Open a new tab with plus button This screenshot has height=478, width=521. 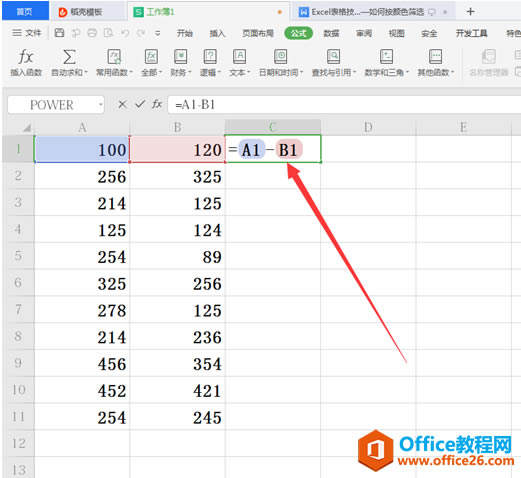point(470,12)
